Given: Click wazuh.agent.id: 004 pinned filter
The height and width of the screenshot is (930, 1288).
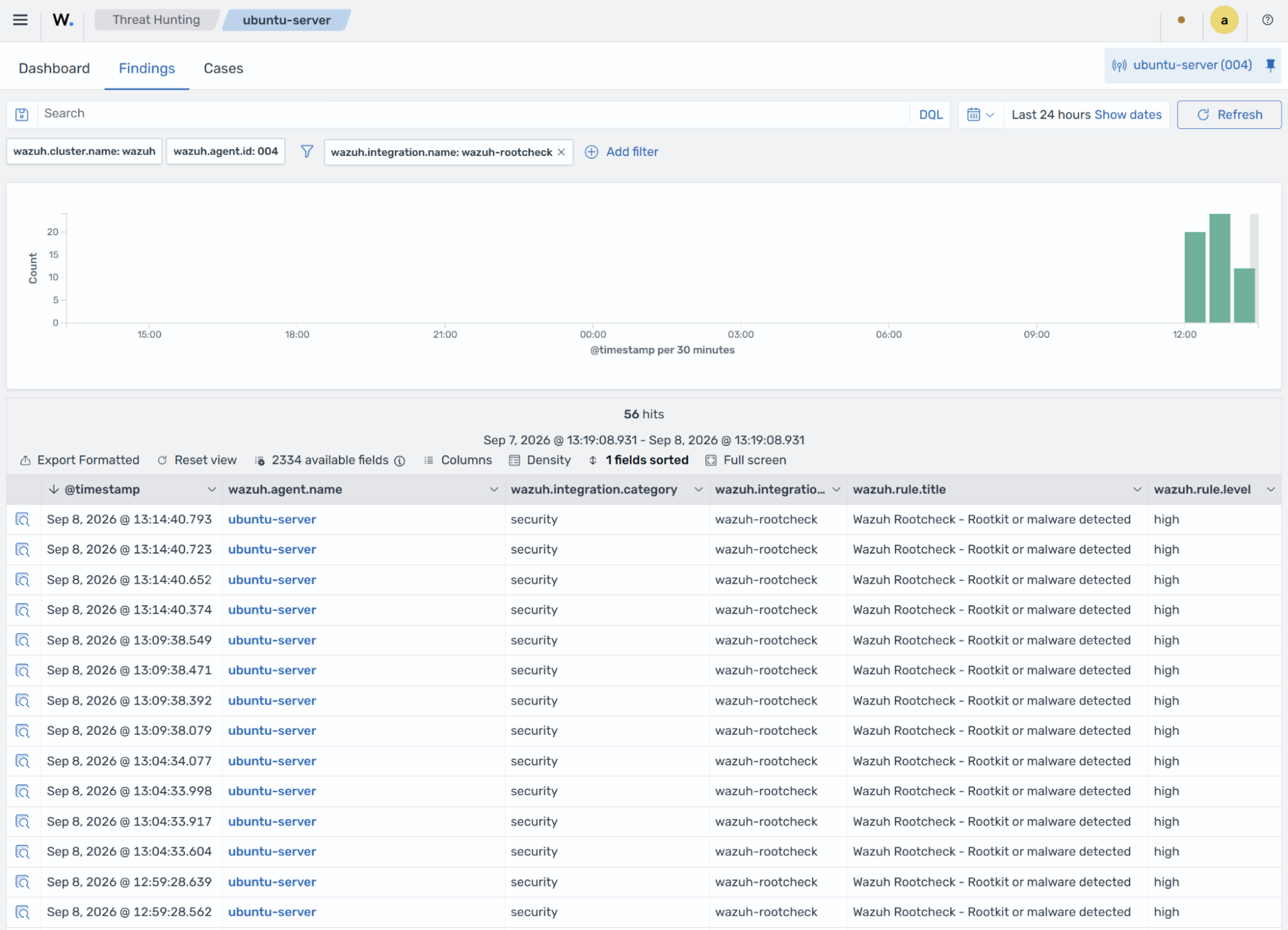Looking at the screenshot, I should pyautogui.click(x=226, y=151).
